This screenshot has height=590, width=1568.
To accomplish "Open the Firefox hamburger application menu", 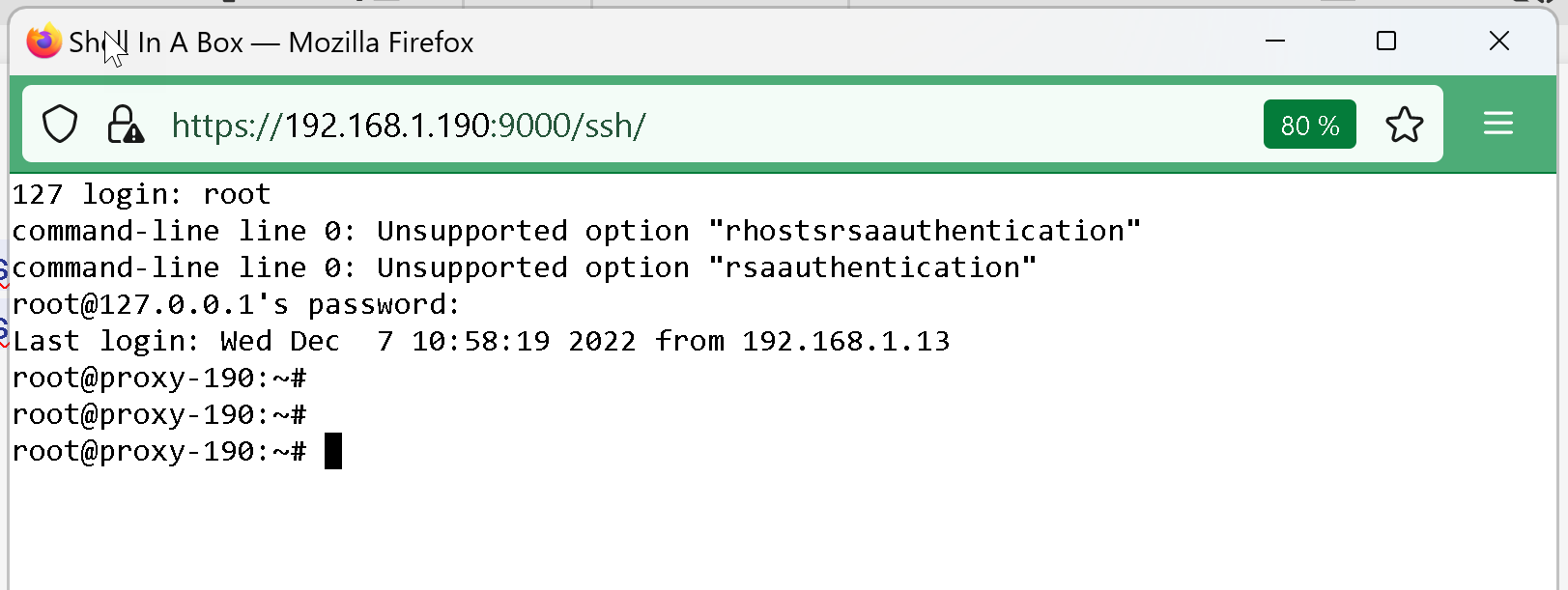I will tap(1497, 124).
